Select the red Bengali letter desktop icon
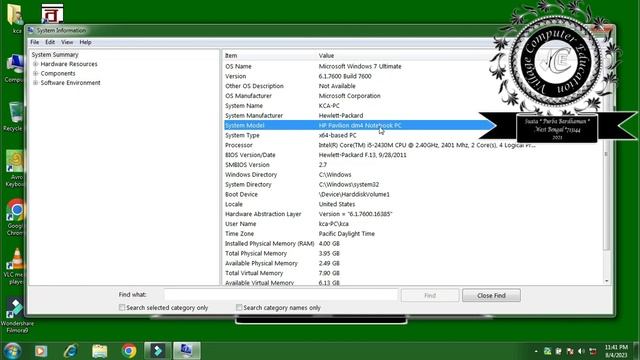Screen dimensions: 640x360 [x=52, y=13]
